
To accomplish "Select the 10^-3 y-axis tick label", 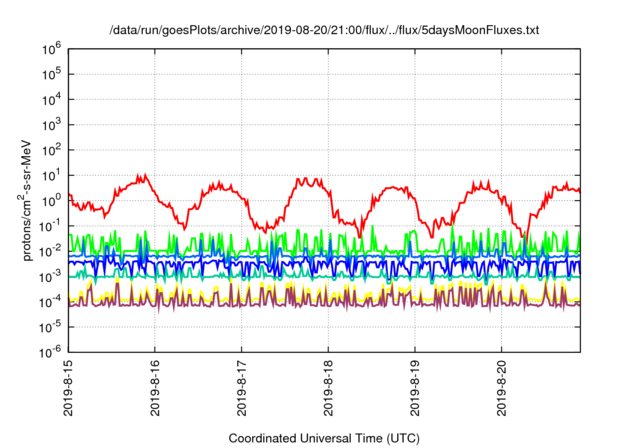I will [x=51, y=277].
